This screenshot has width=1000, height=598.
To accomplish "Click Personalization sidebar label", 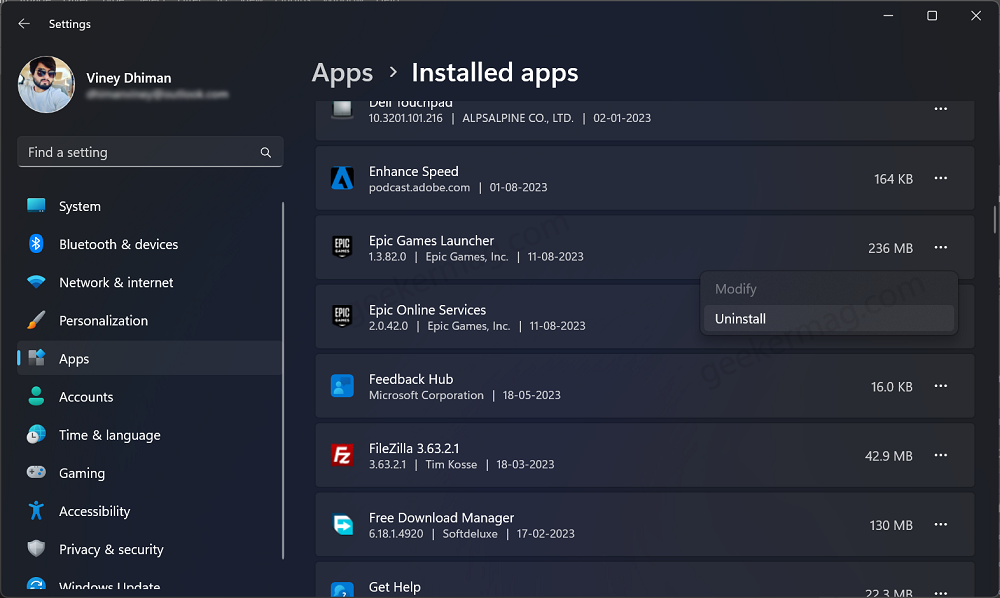I will coord(103,321).
